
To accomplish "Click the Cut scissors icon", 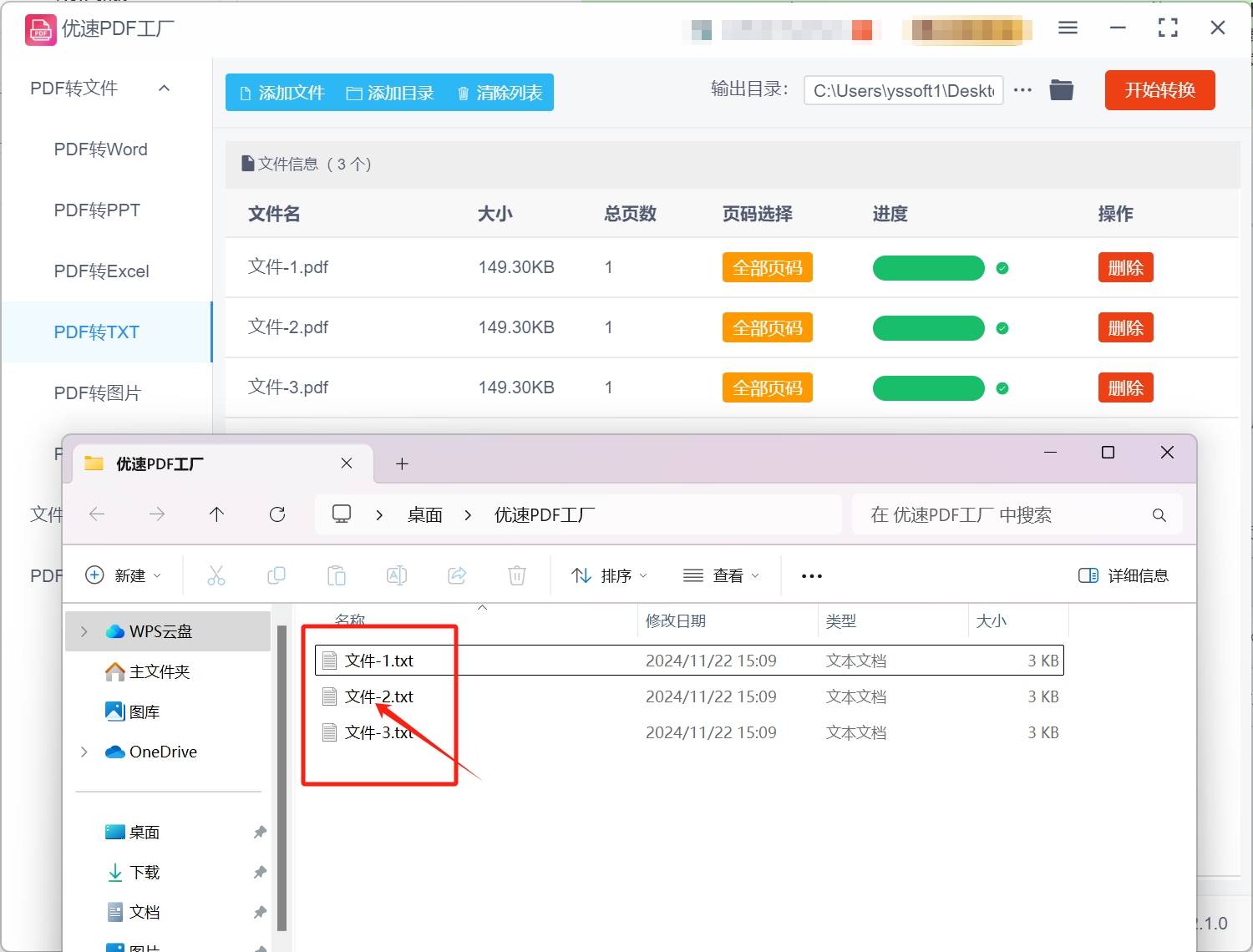I will coord(216,575).
